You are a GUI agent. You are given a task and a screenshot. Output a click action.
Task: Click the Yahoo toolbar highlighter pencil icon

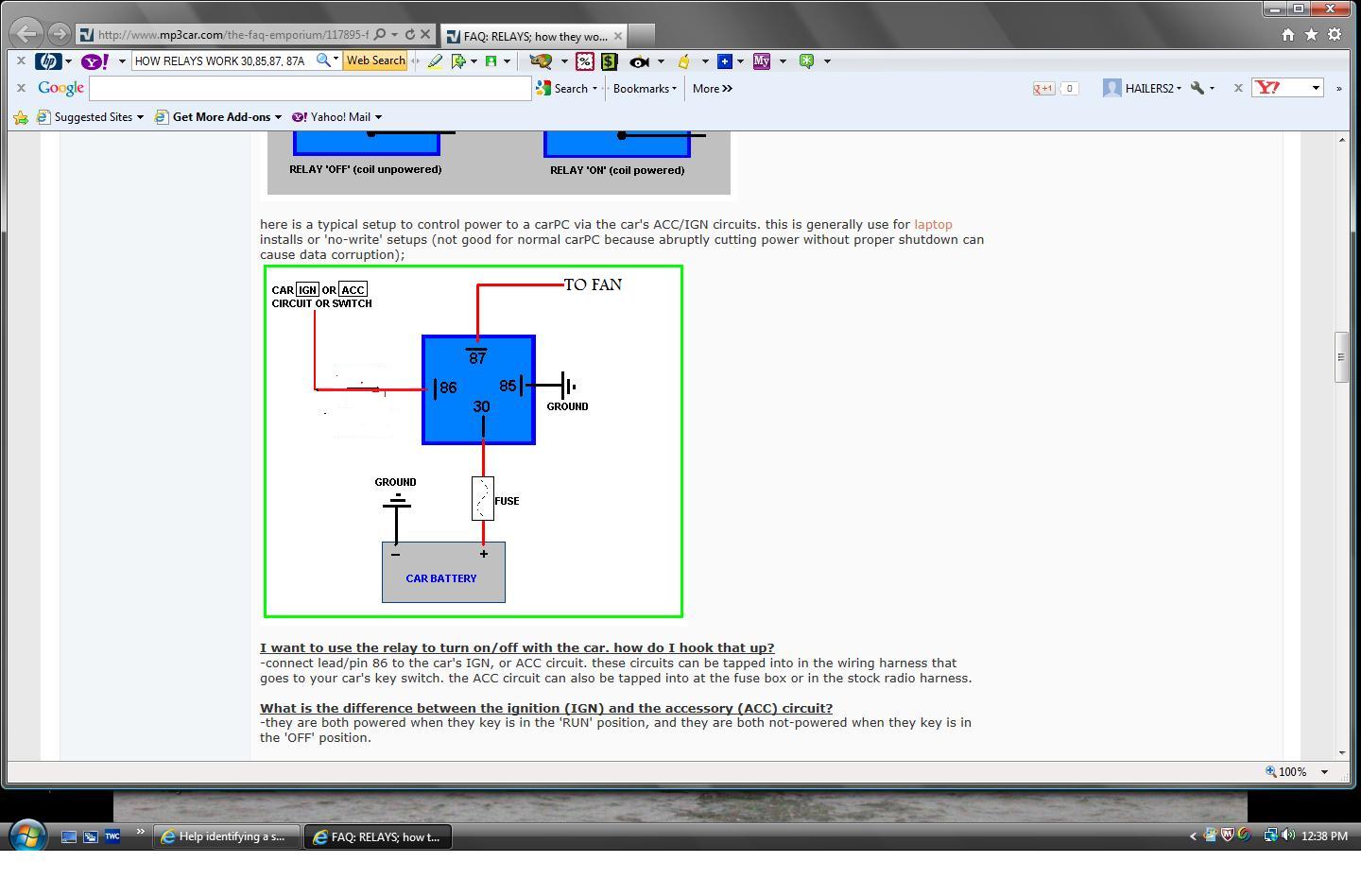[435, 60]
